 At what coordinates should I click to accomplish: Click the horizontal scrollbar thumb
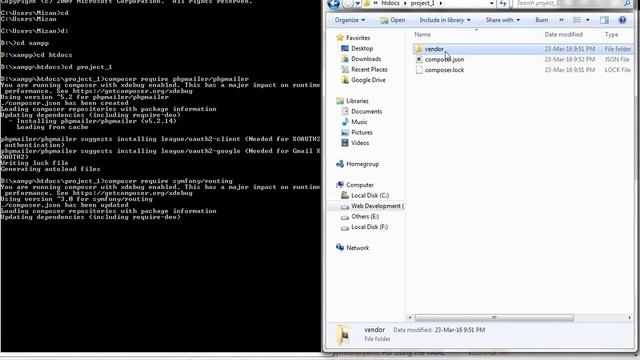(x=494, y=318)
